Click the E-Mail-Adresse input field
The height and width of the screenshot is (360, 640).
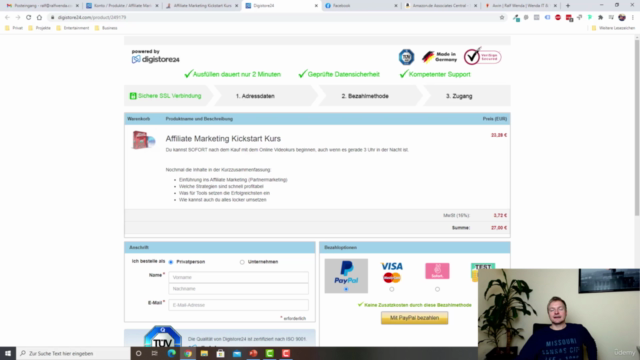pos(238,305)
